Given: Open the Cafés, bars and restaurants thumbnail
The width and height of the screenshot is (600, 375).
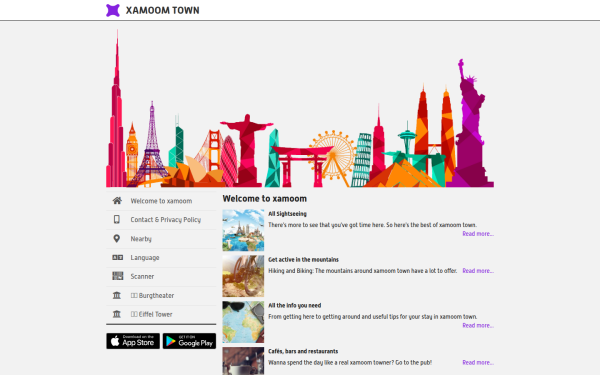Looking at the screenshot, I should [x=243, y=361].
